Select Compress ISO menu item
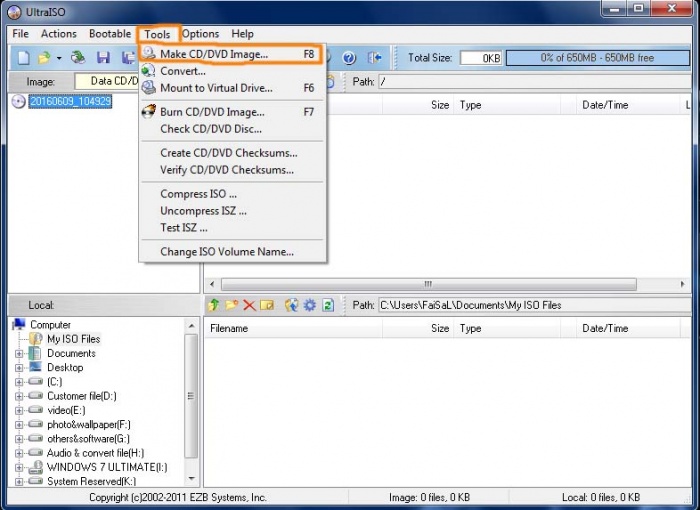 pos(198,194)
